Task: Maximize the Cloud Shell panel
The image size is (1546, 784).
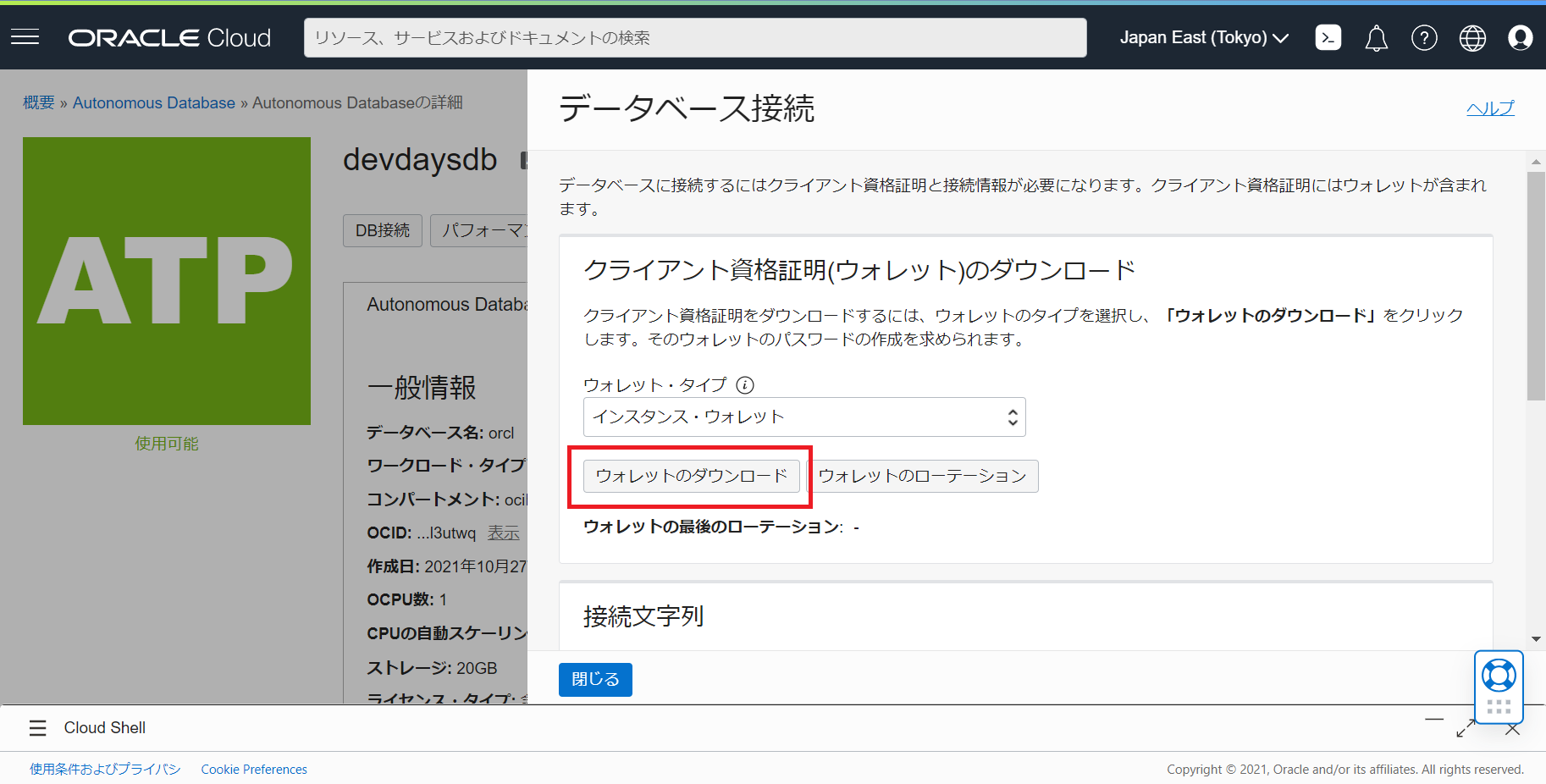Action: click(1466, 729)
